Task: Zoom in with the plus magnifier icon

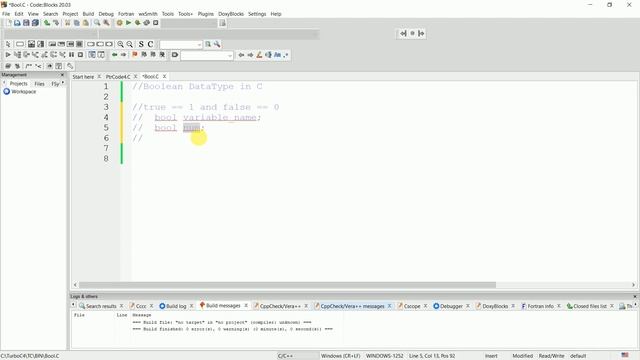Action: coord(120,44)
